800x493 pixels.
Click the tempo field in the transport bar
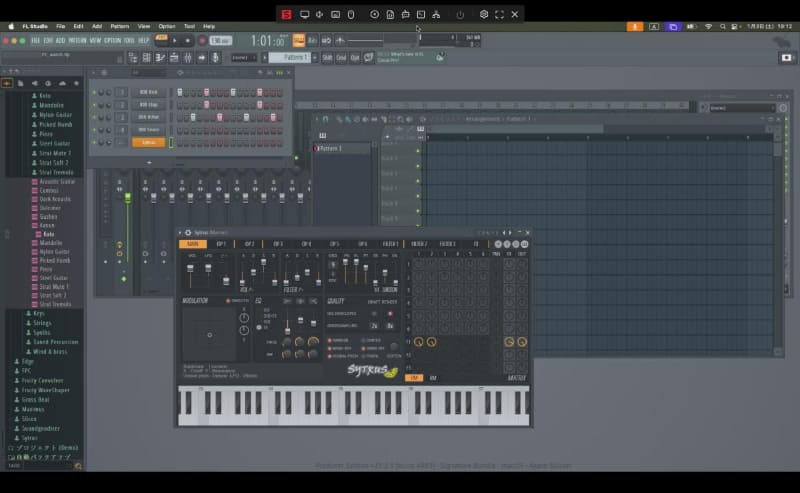[221, 40]
